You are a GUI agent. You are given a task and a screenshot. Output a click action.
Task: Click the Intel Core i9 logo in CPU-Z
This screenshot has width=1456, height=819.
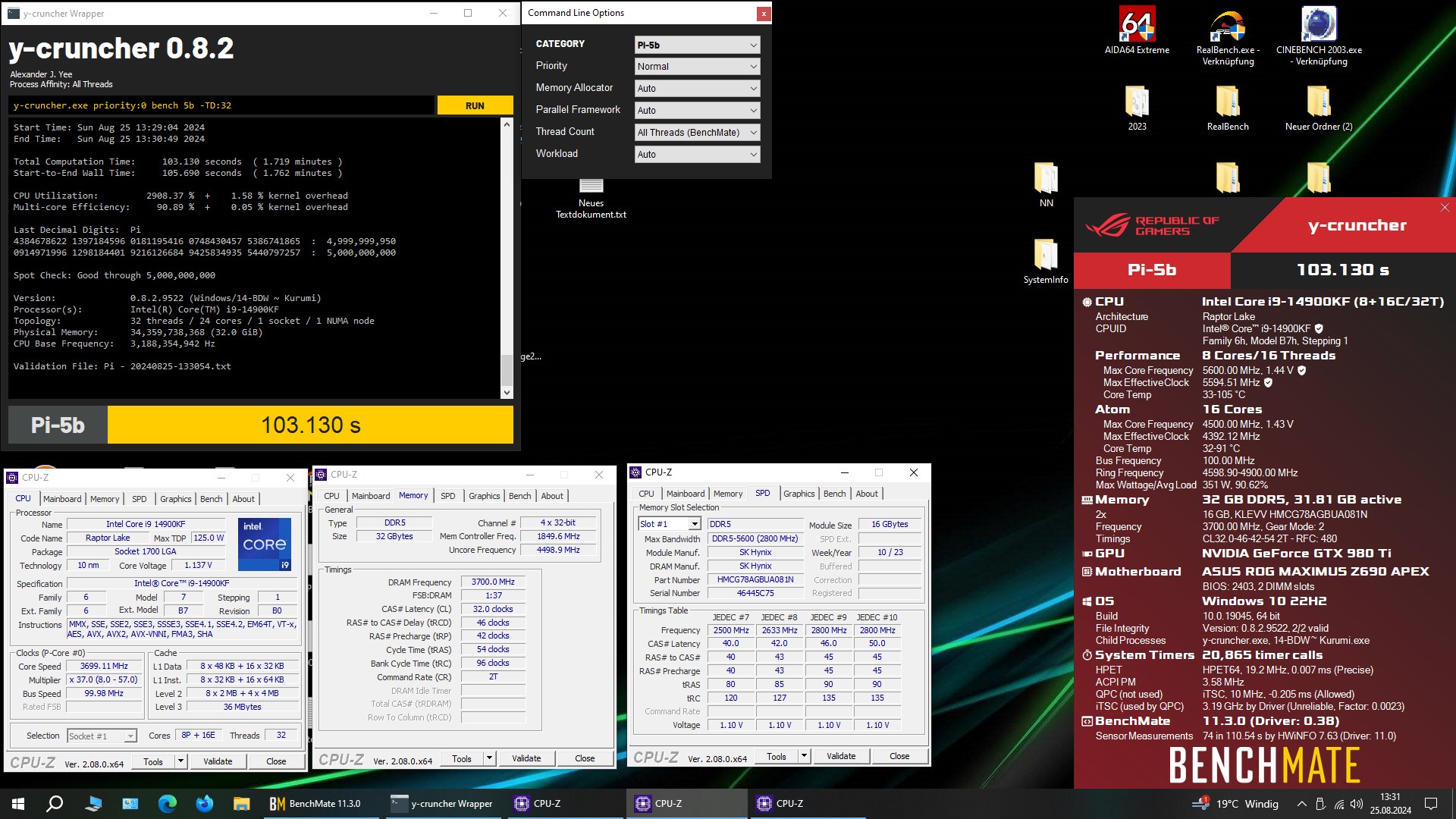pos(264,544)
